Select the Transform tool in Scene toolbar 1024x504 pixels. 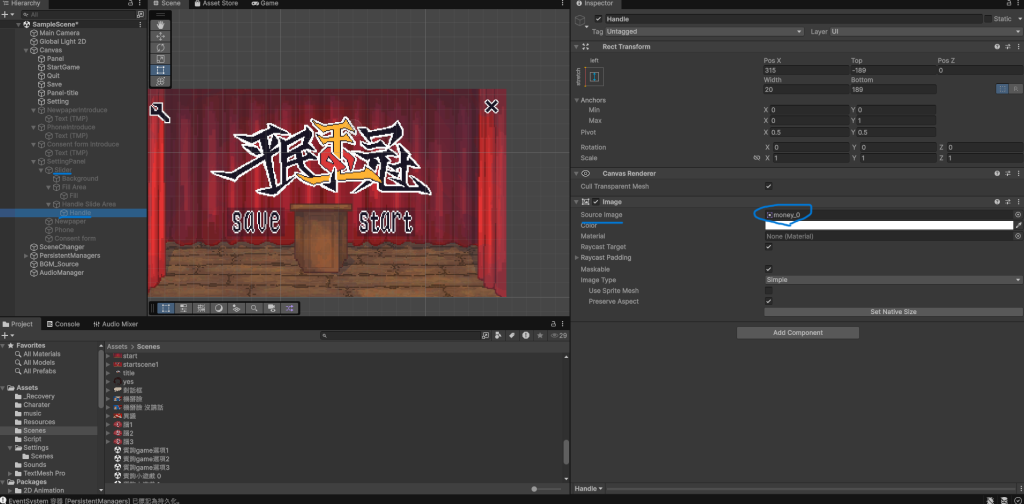click(x=161, y=81)
